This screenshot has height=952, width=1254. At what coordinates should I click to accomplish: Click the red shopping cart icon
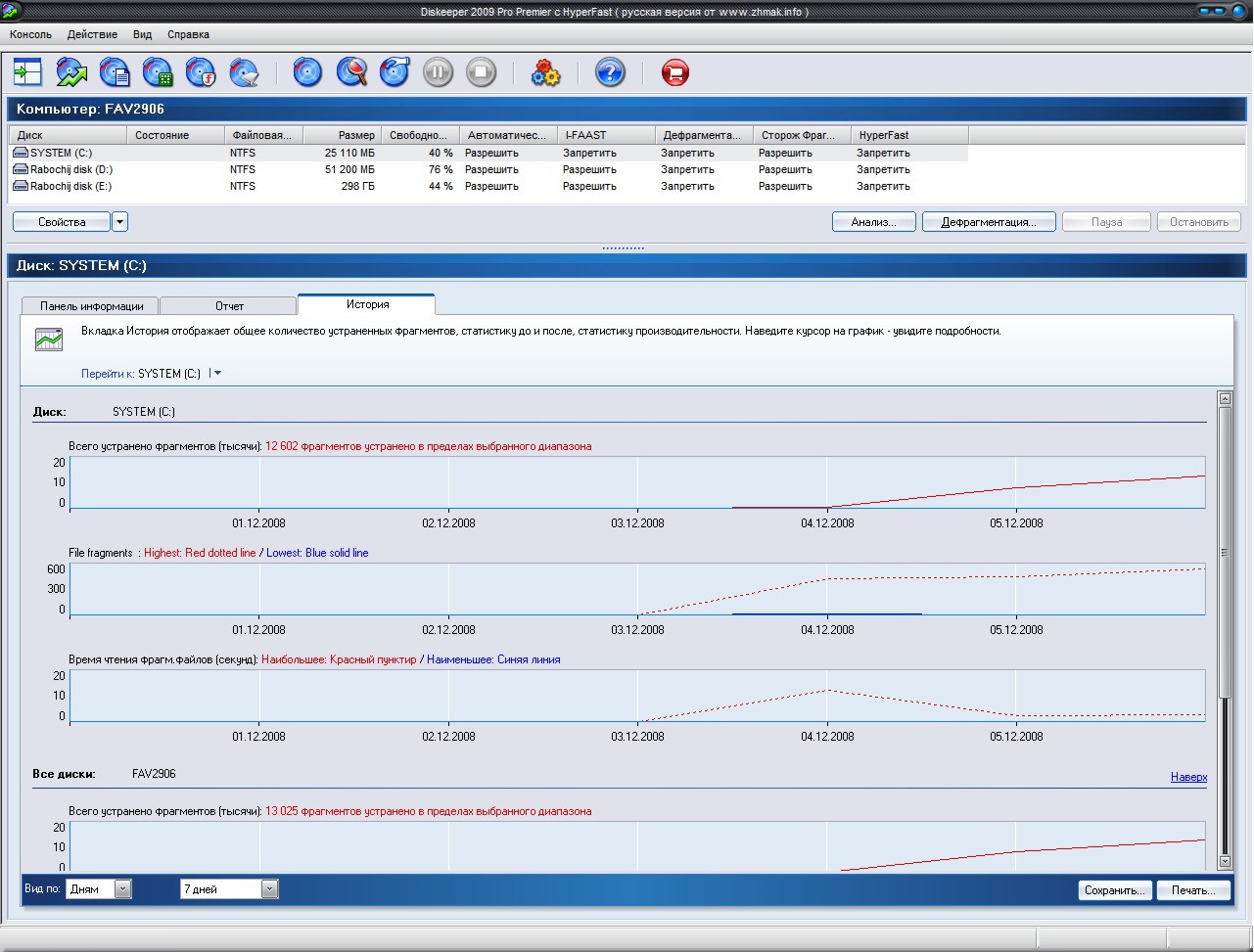674,72
